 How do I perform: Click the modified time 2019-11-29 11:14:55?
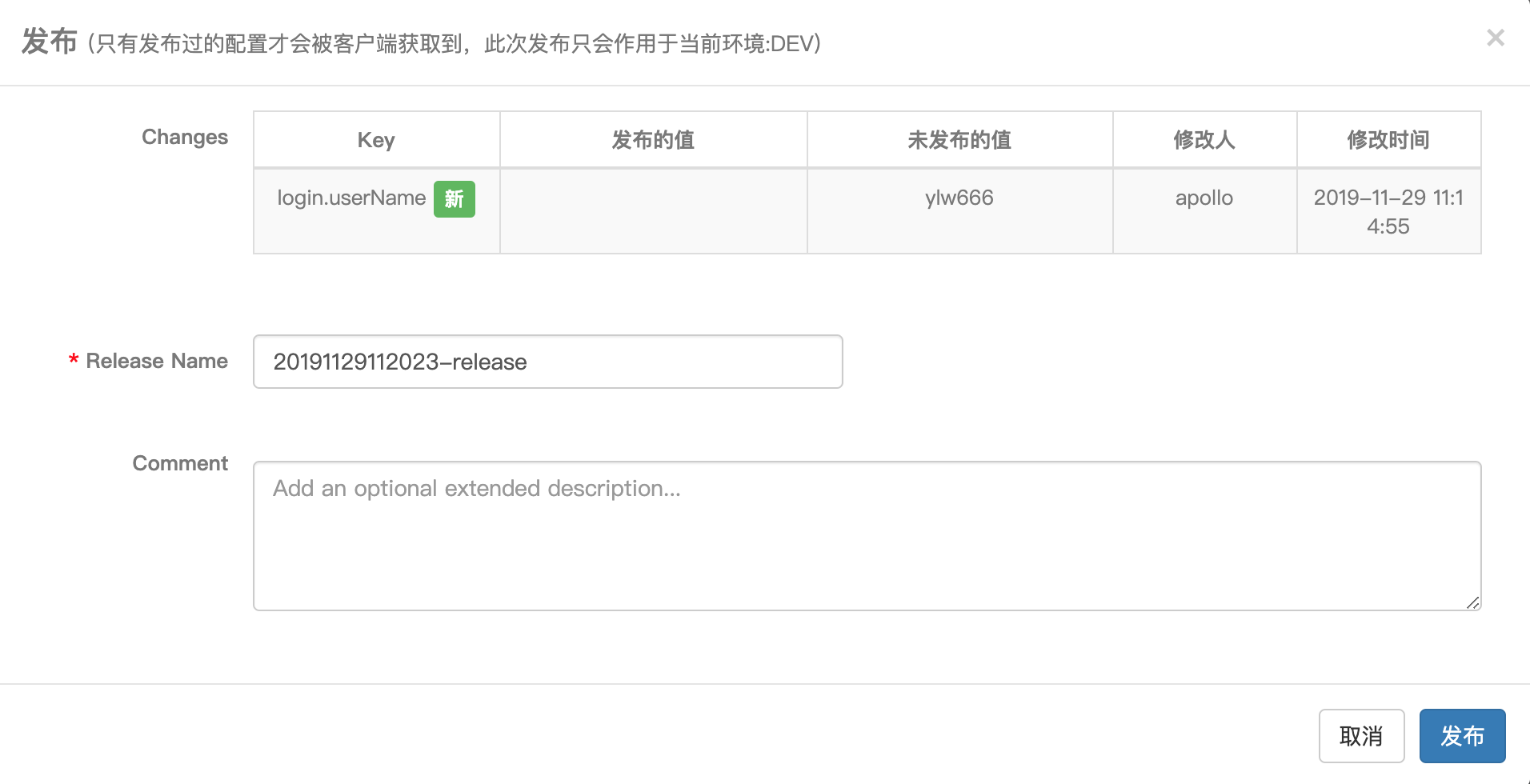click(1388, 212)
